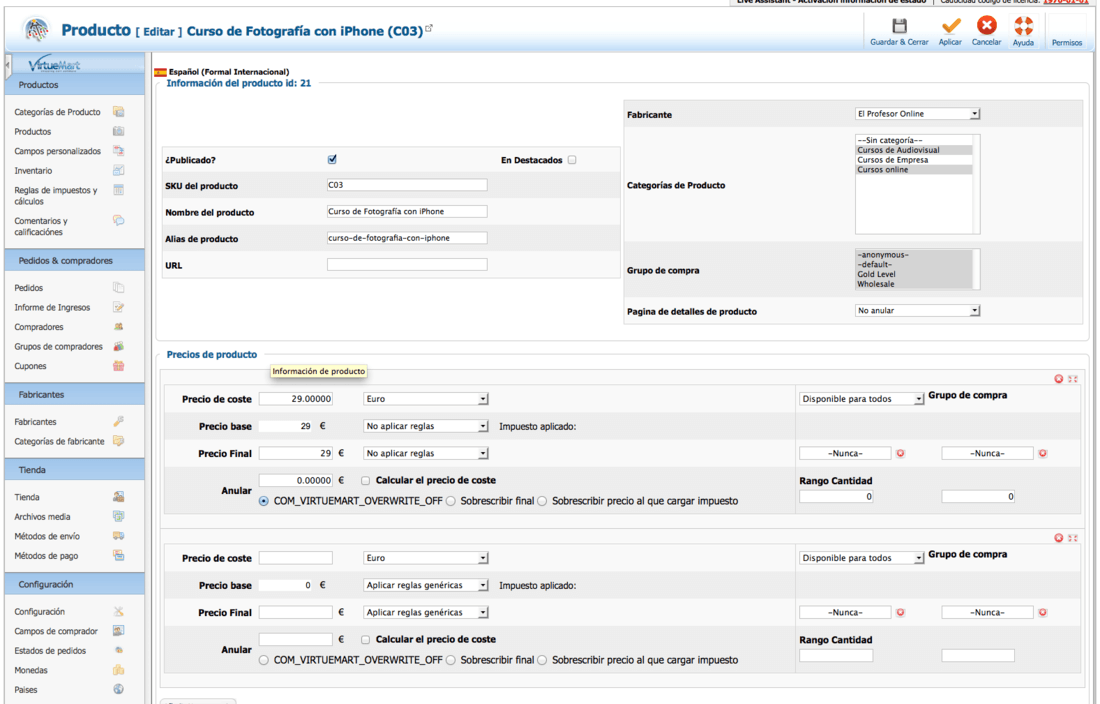1100x704 pixels.
Task: Open first Precio Final No aplicar reglas dropdown
Action: pyautogui.click(x=425, y=454)
